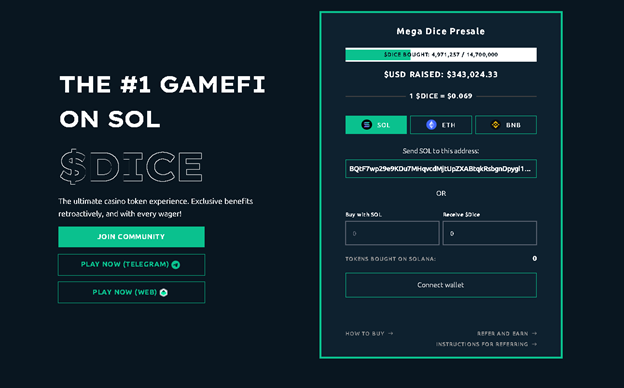Click the $DICE bought progress bar

(x=441, y=55)
